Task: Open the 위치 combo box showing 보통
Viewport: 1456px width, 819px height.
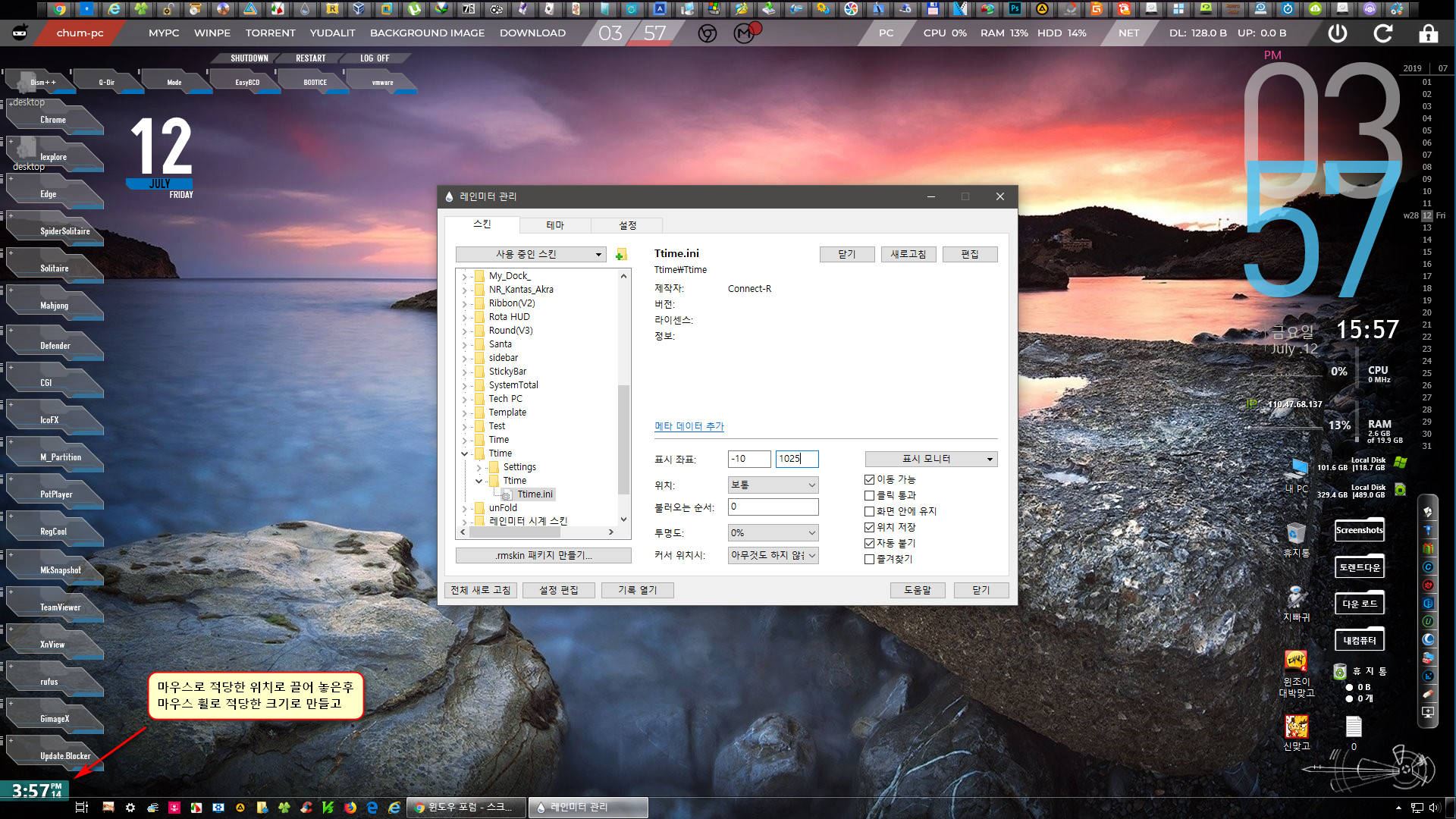Action: pyautogui.click(x=773, y=485)
